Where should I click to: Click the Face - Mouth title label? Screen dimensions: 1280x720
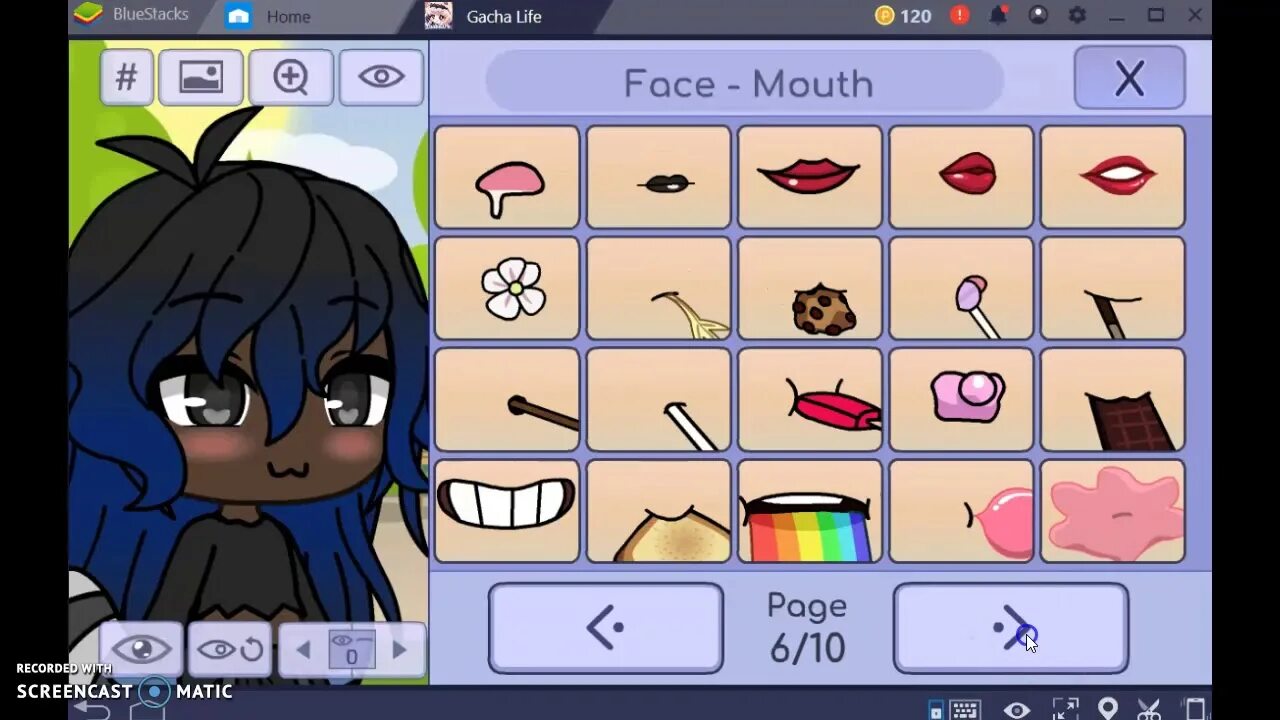click(x=748, y=83)
